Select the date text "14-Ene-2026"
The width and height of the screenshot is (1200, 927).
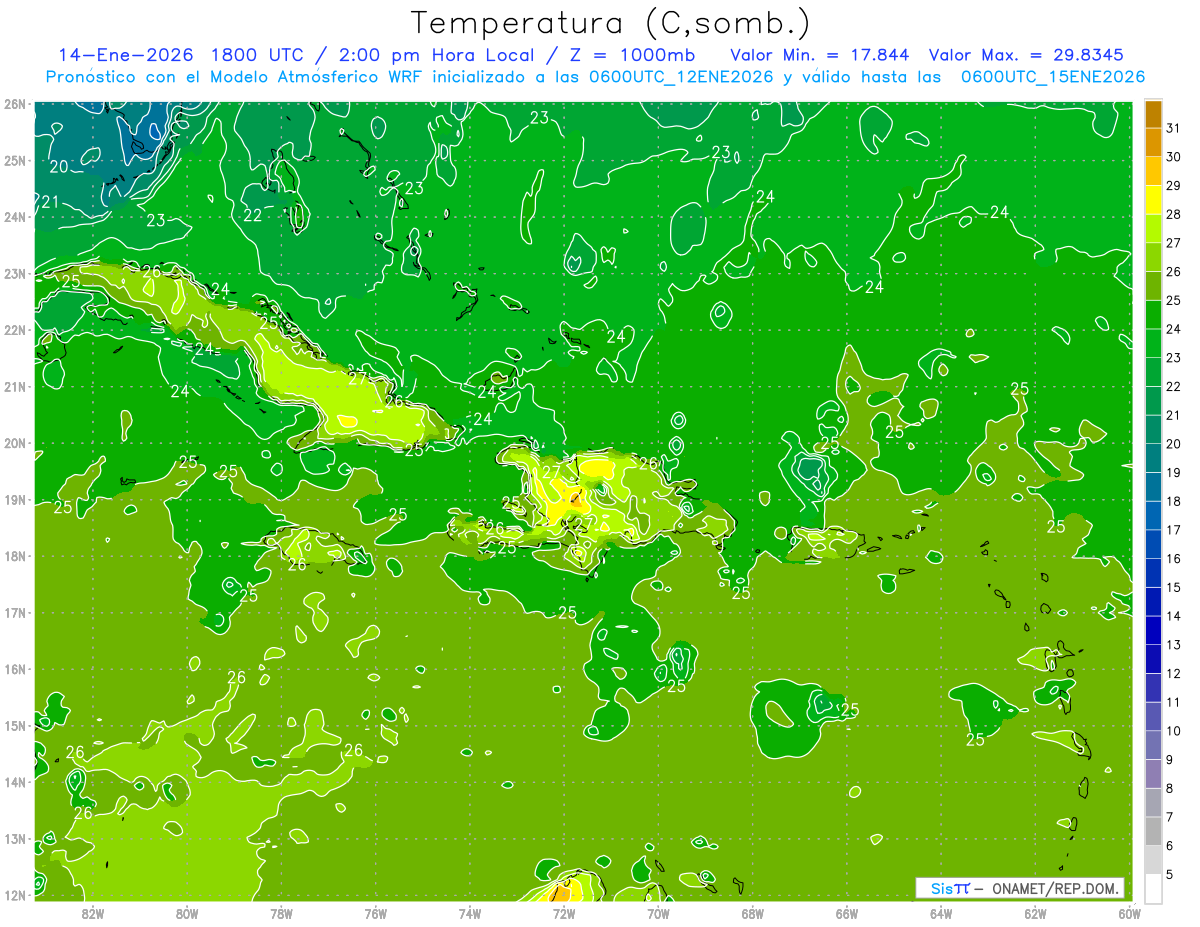tap(126, 55)
